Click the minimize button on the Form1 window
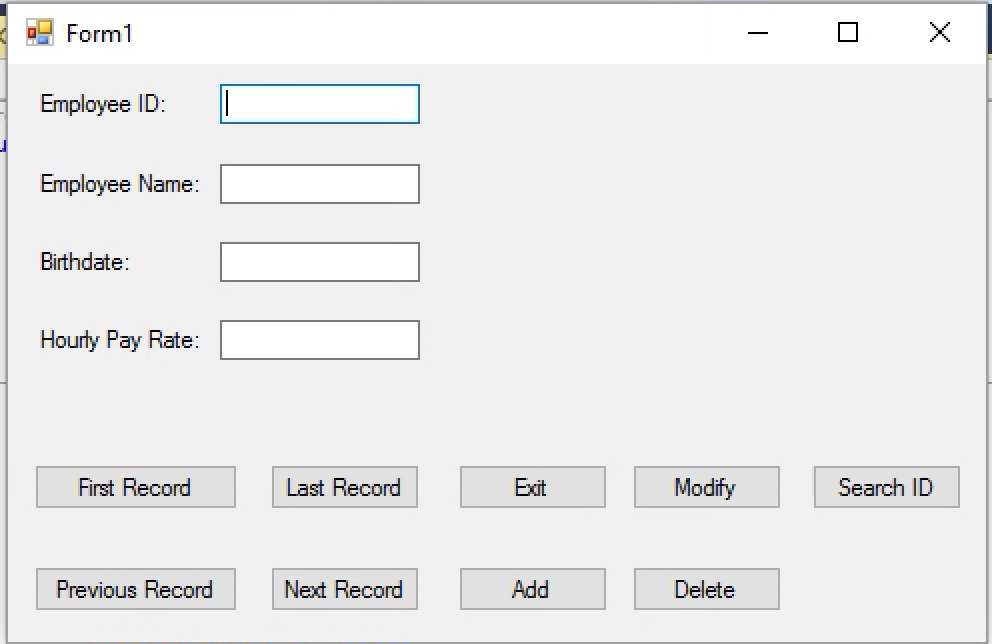992x644 pixels. (x=757, y=32)
